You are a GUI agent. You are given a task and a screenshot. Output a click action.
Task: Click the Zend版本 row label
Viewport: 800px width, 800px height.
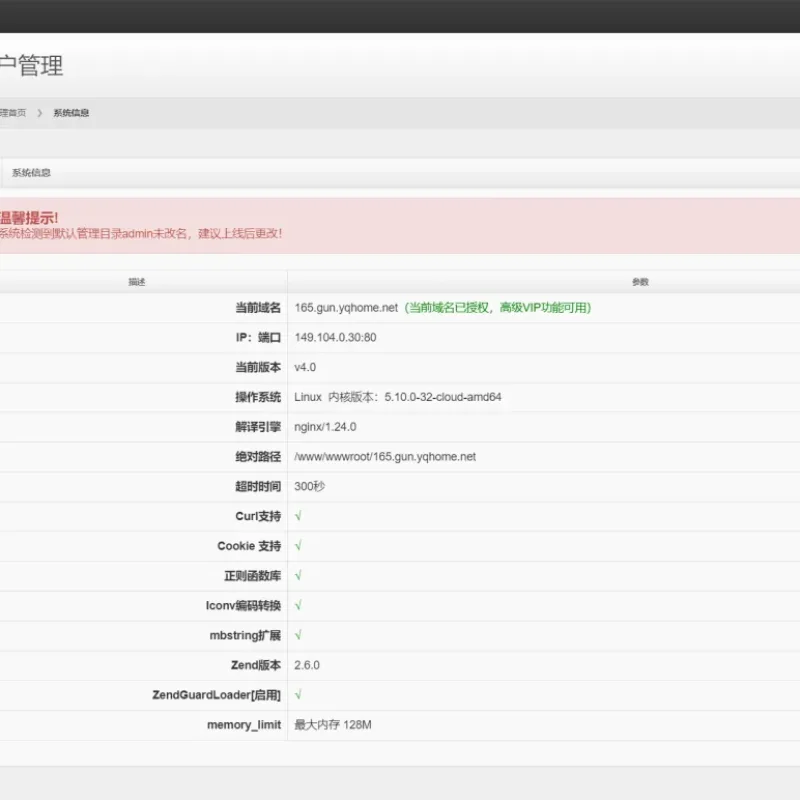[x=256, y=665]
